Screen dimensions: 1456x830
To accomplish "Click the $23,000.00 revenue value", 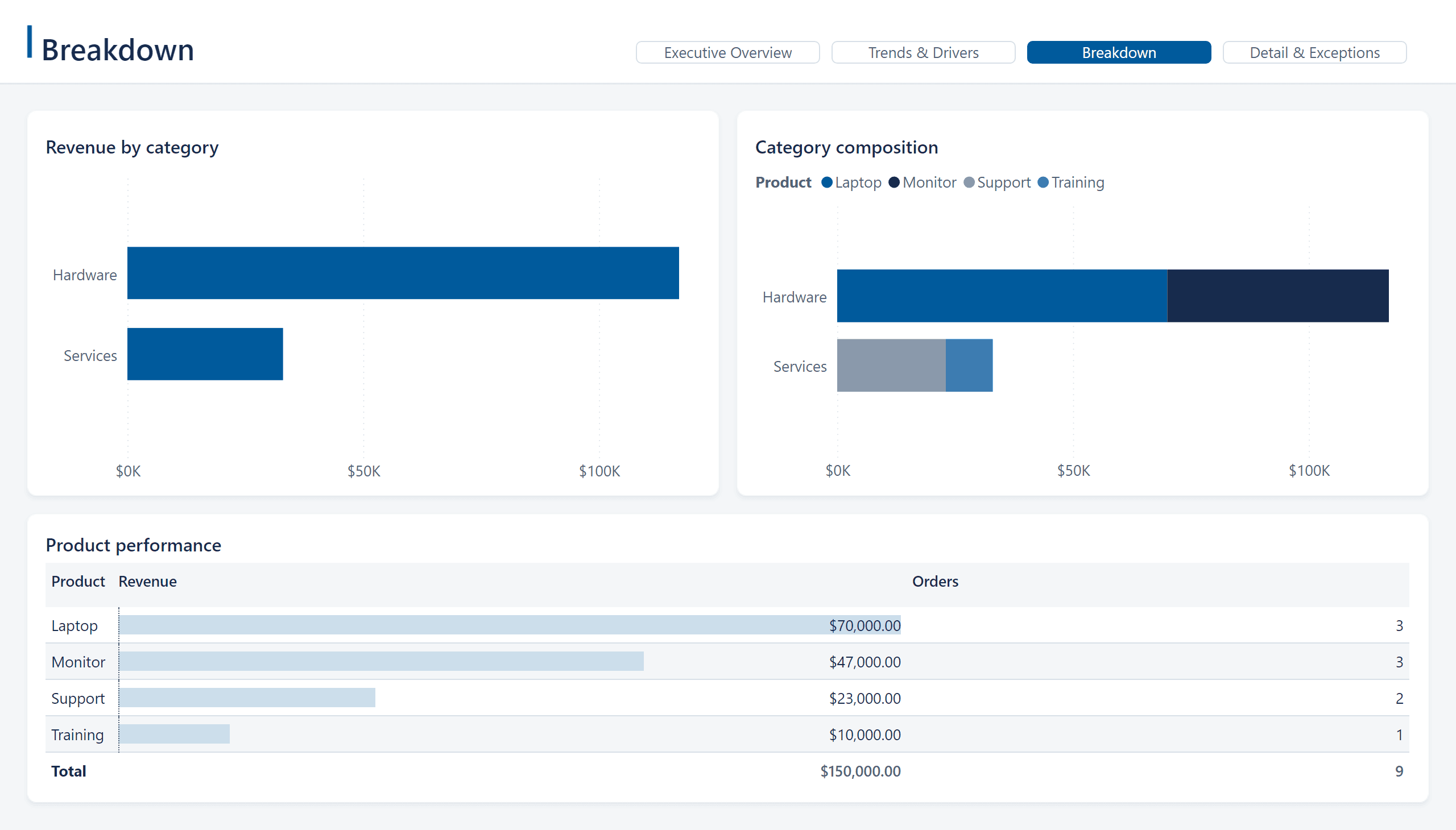I will 864,699.
